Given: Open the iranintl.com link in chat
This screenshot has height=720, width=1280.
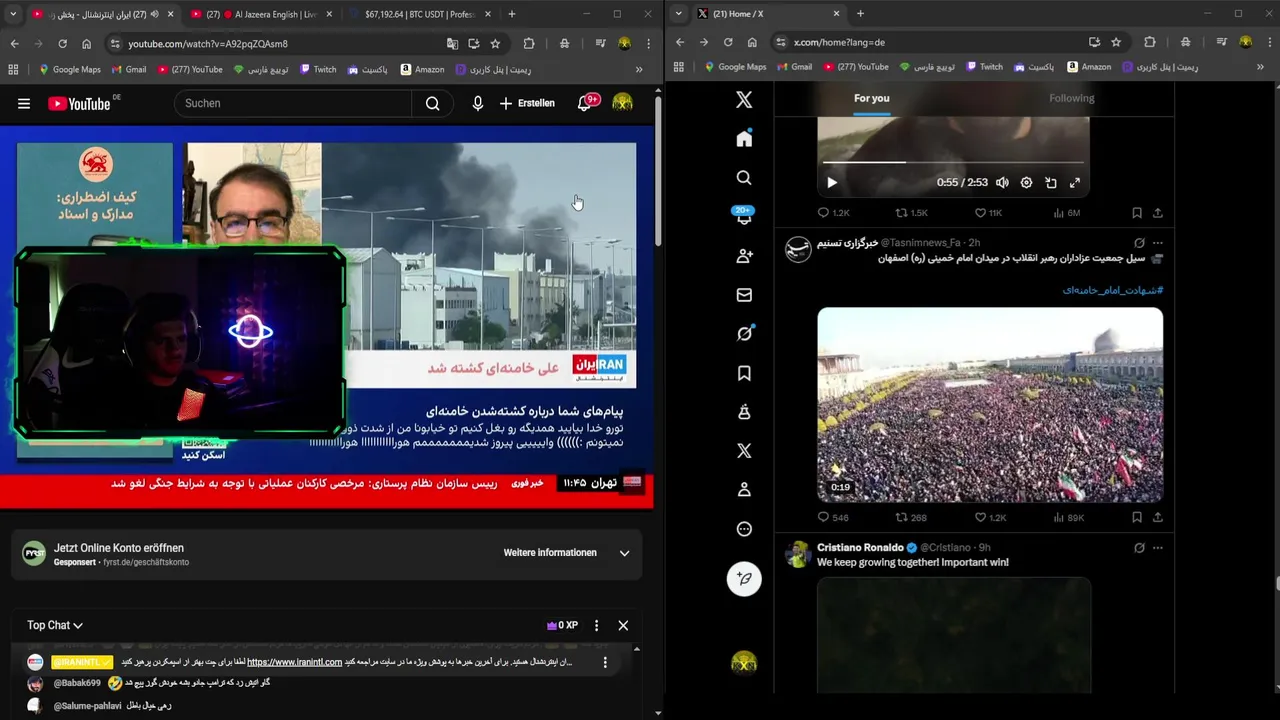Looking at the screenshot, I should 294,662.
